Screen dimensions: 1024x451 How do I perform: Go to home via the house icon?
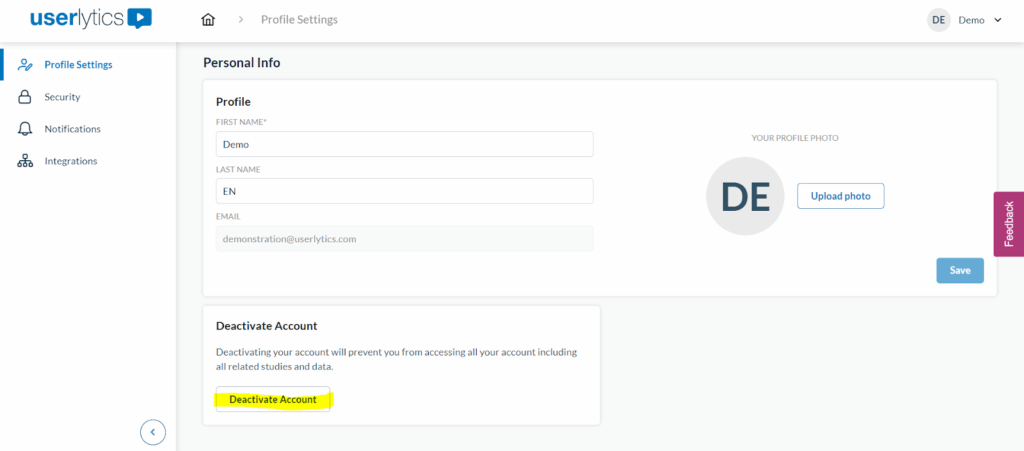(208, 20)
